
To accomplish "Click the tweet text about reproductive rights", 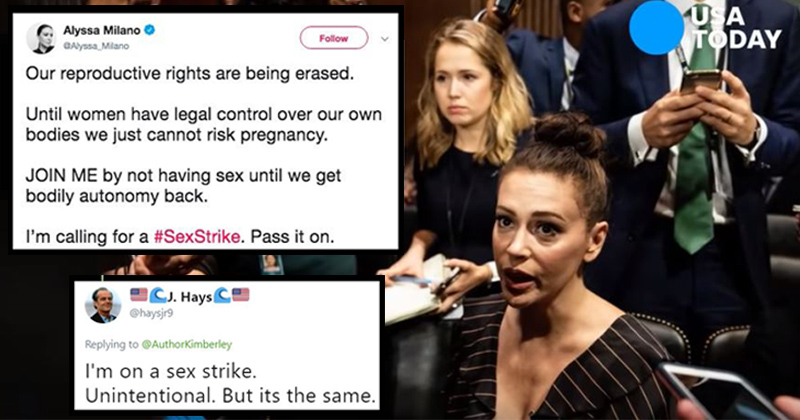I will pos(190,74).
